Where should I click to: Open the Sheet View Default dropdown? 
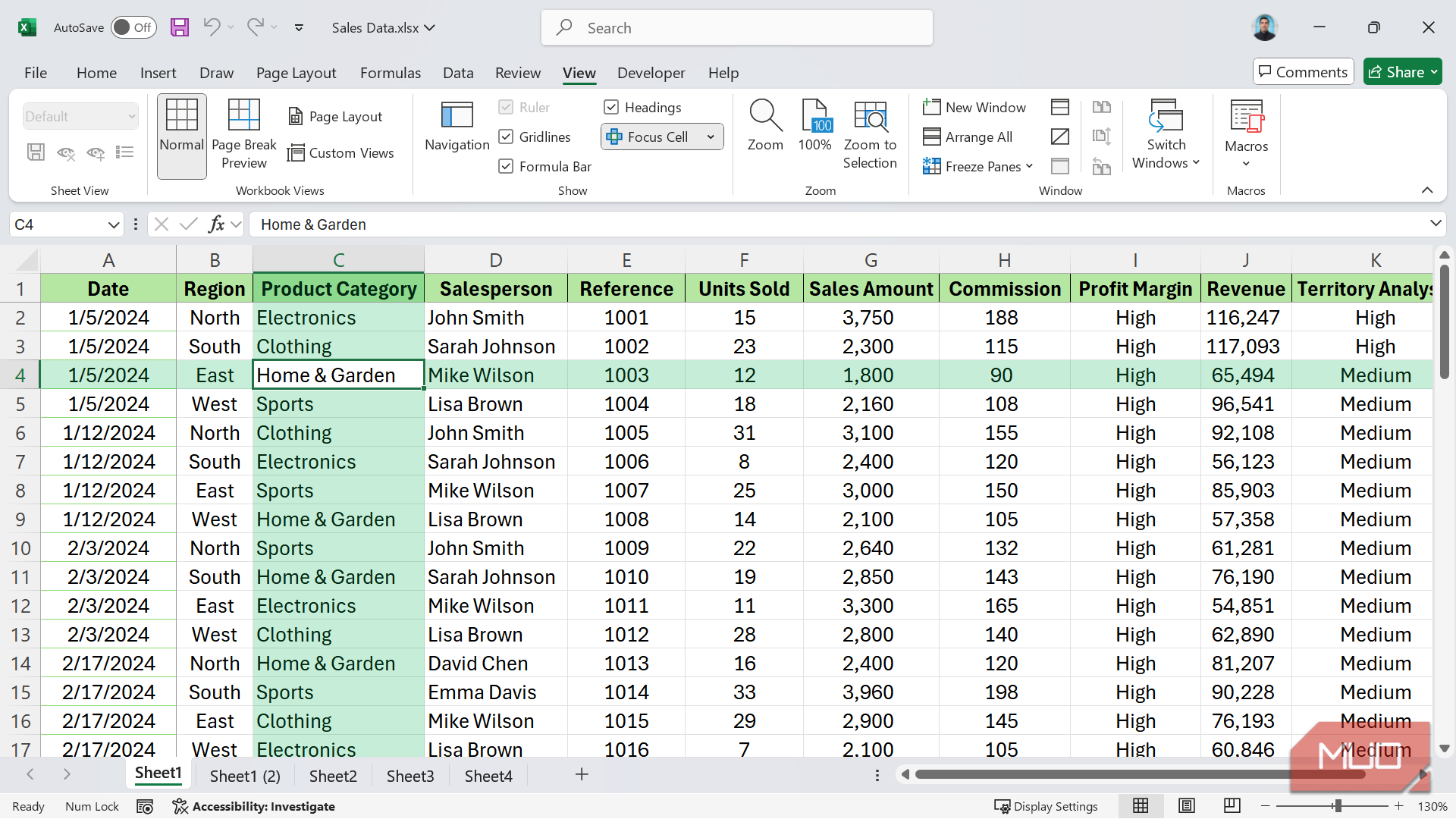point(80,116)
